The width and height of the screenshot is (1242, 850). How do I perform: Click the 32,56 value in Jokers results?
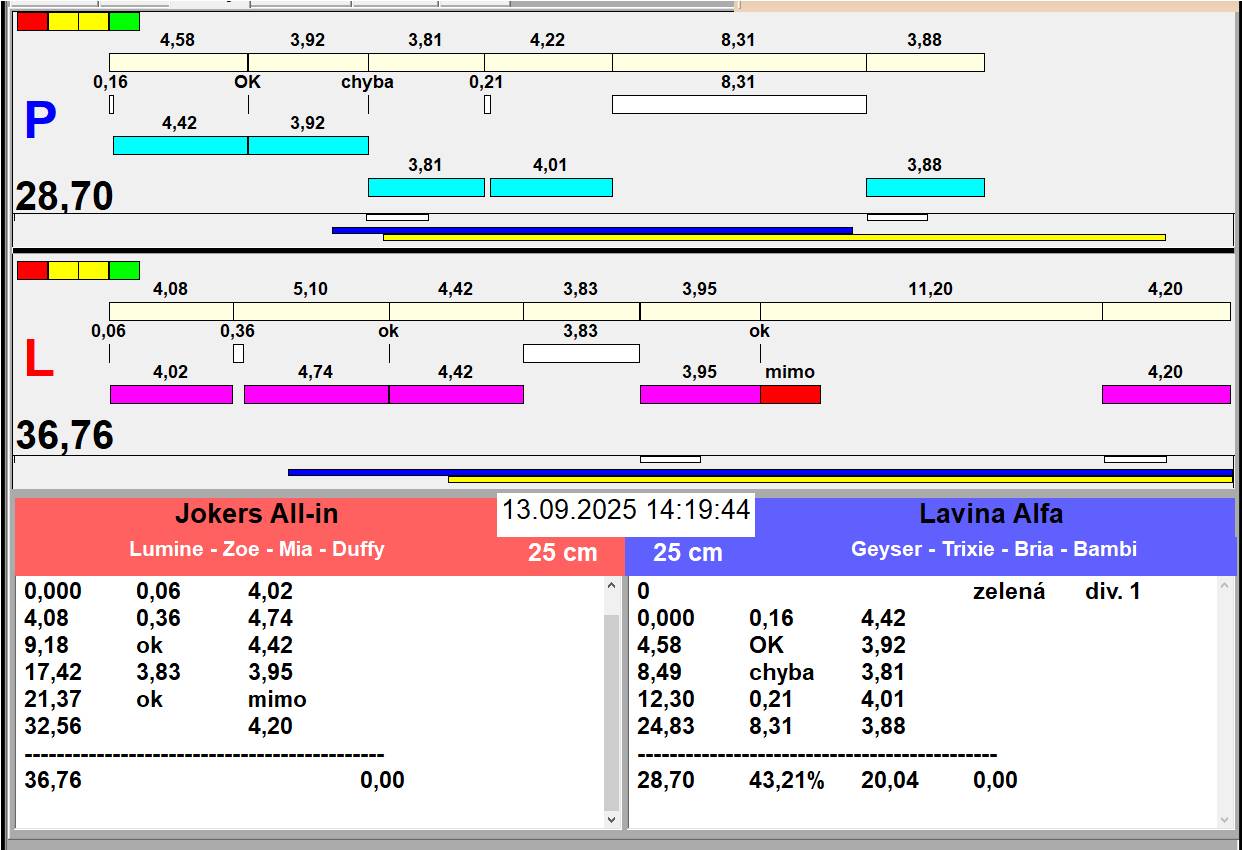click(53, 726)
